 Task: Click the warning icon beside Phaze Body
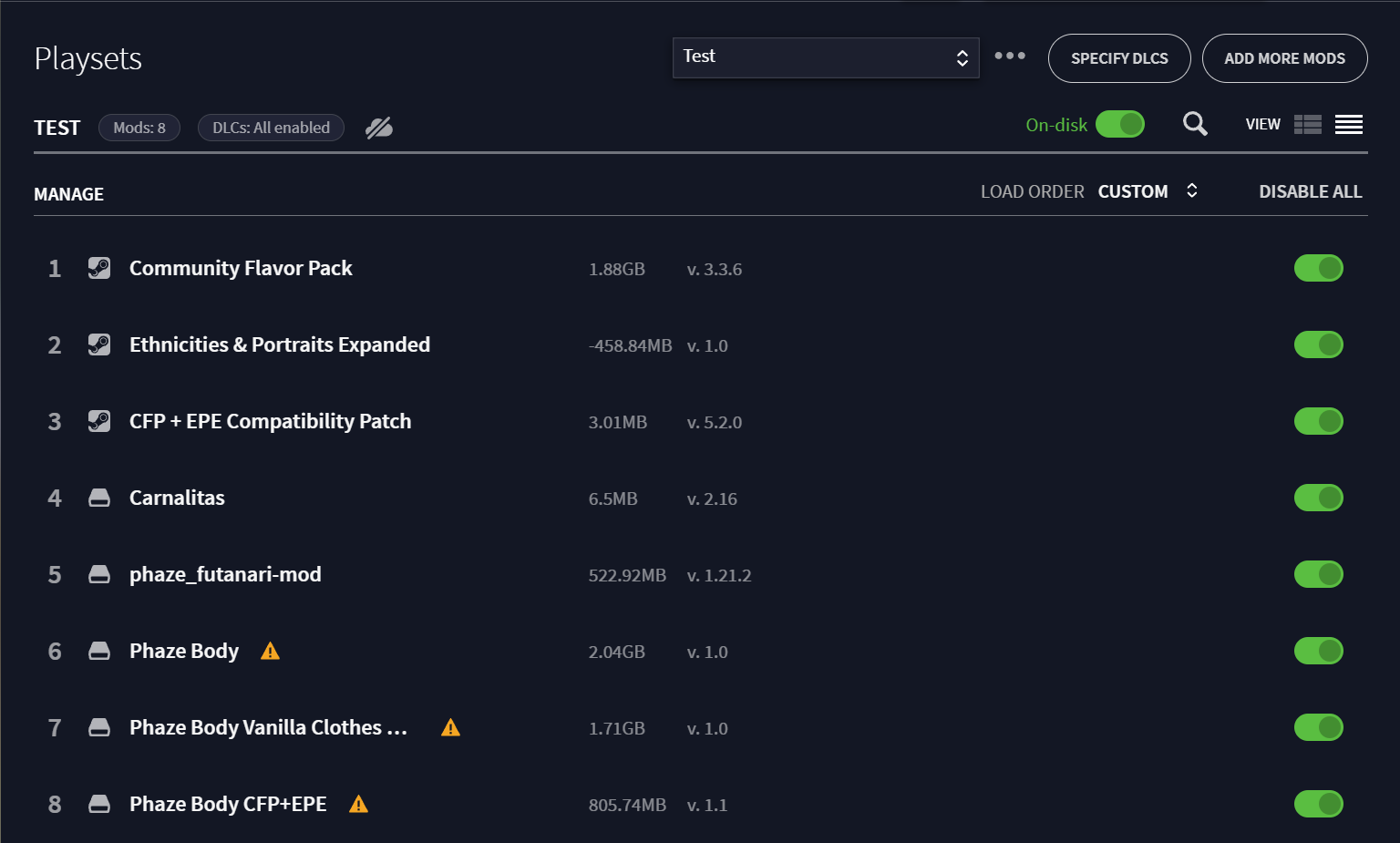tap(270, 651)
